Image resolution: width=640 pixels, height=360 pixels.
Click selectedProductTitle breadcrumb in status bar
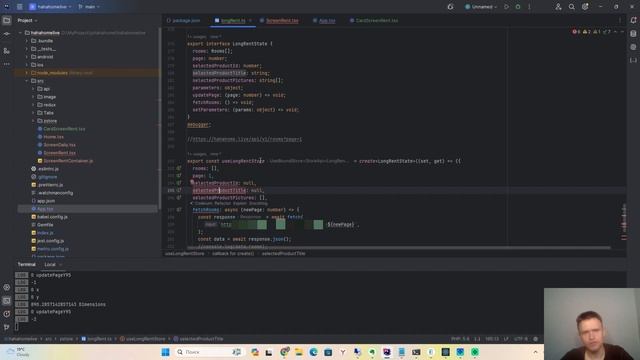[x=198, y=339]
